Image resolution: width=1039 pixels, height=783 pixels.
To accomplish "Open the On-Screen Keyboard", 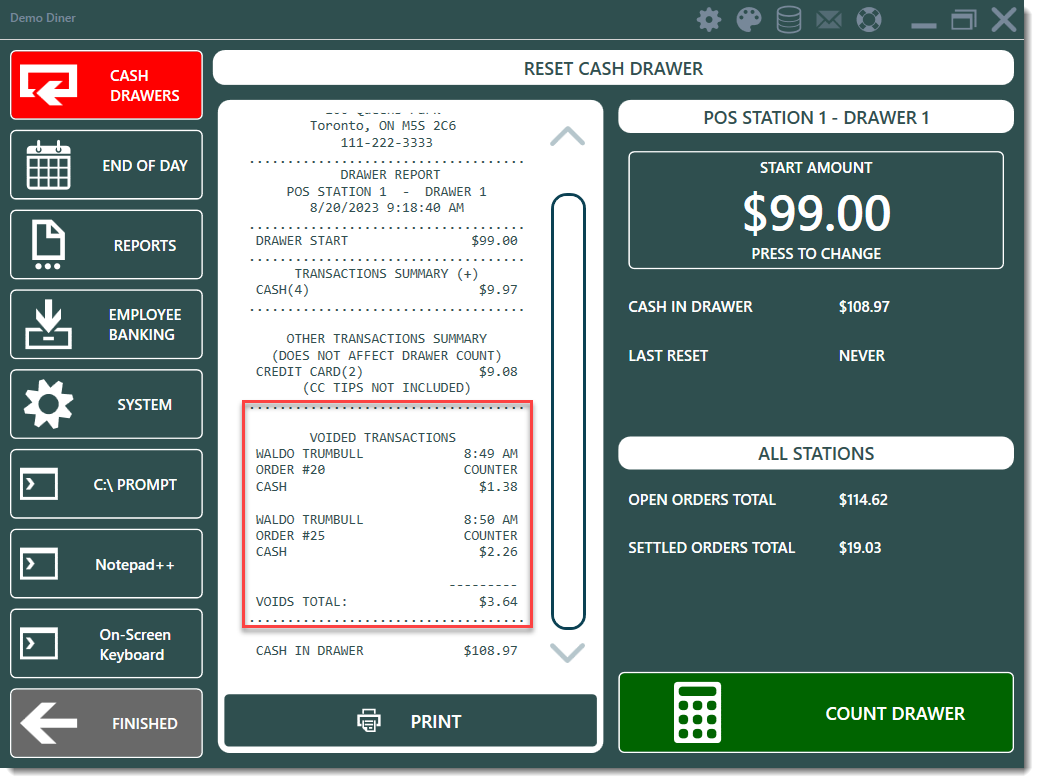I will point(106,644).
